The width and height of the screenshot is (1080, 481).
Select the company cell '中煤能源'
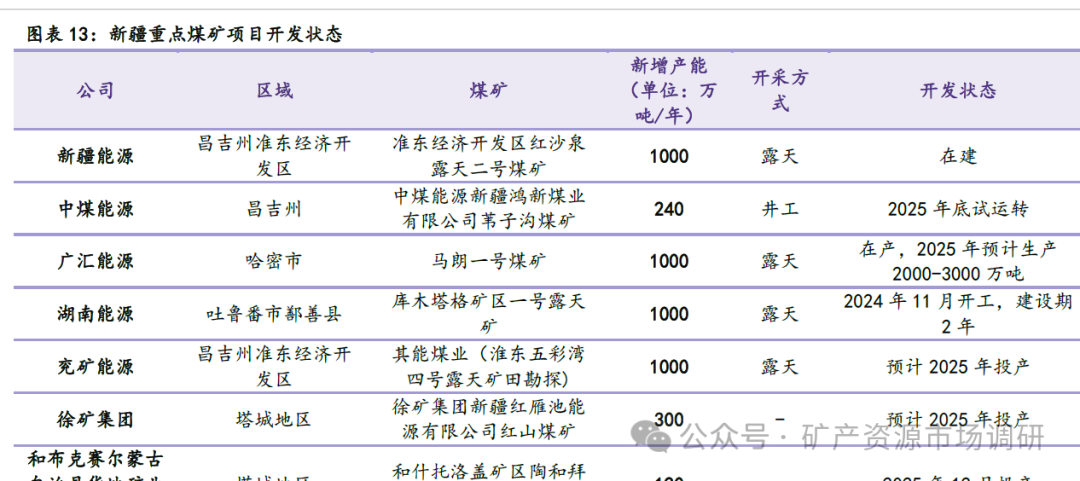95,209
